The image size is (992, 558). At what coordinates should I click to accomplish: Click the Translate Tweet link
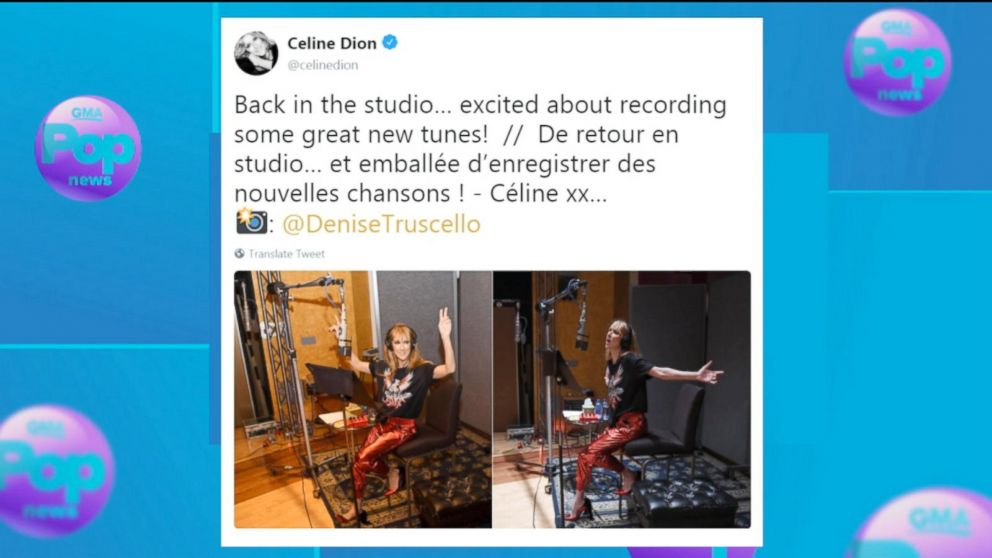pyautogui.click(x=286, y=254)
